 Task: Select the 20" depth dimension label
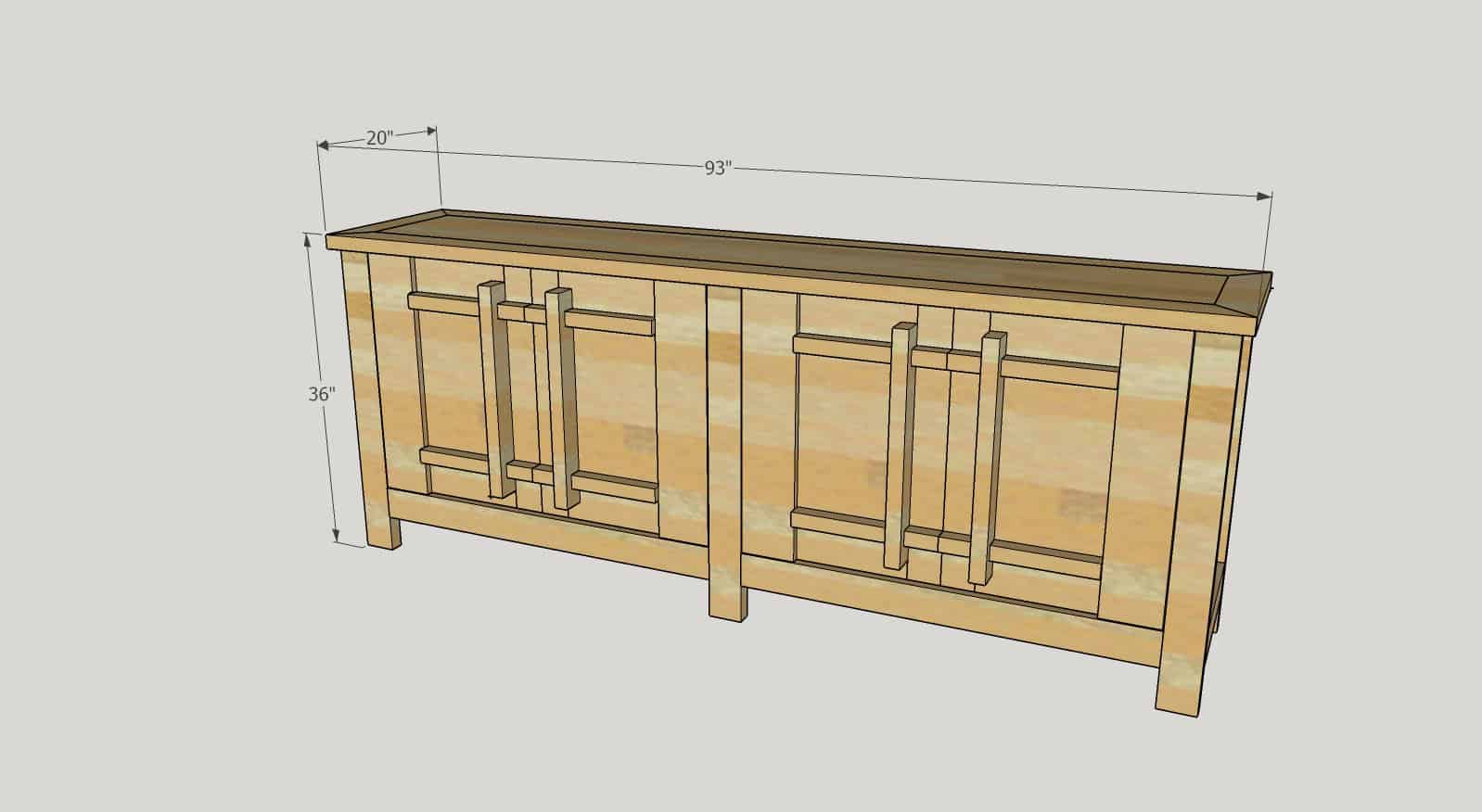pyautogui.click(x=379, y=138)
